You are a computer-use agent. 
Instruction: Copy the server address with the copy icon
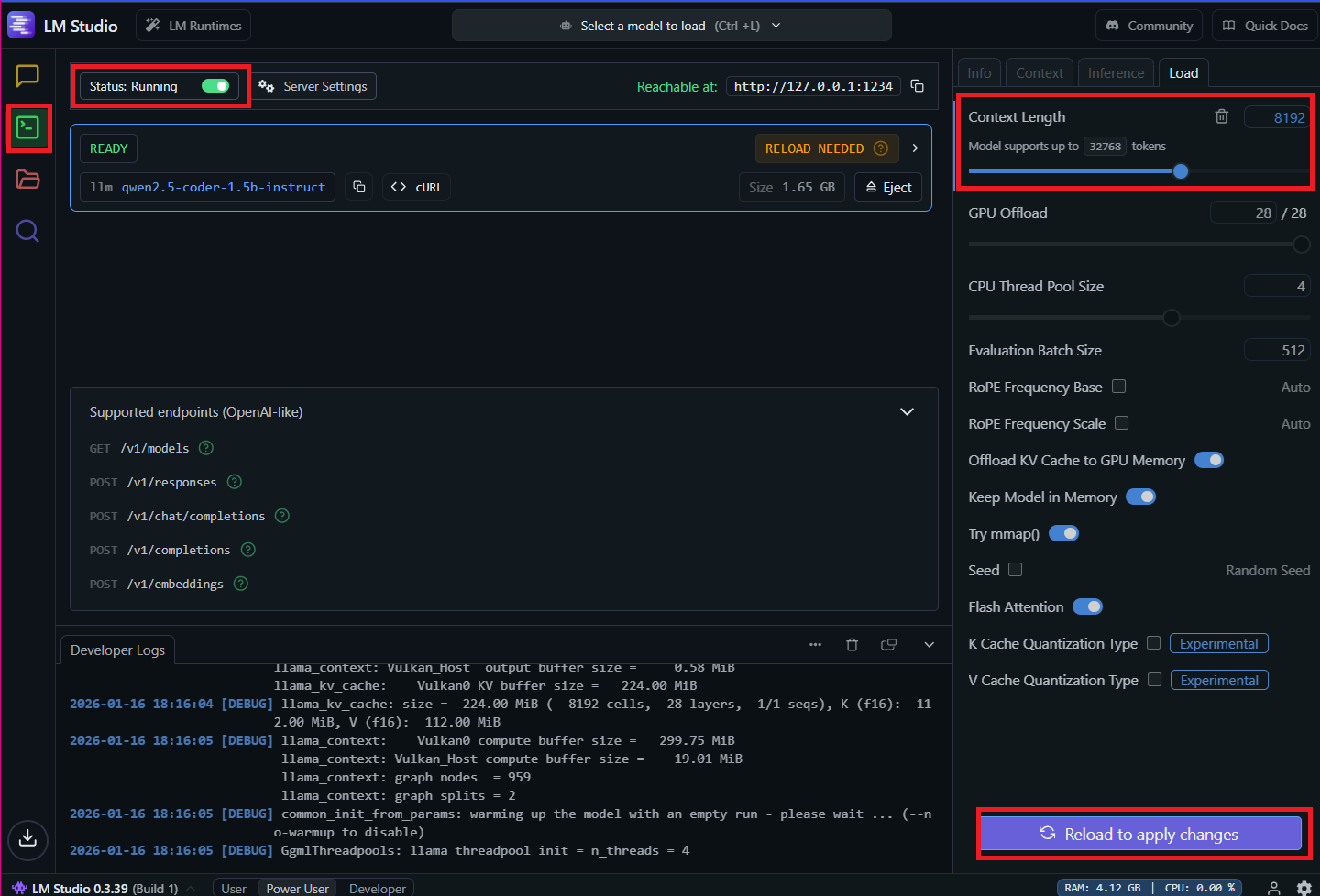click(x=918, y=85)
